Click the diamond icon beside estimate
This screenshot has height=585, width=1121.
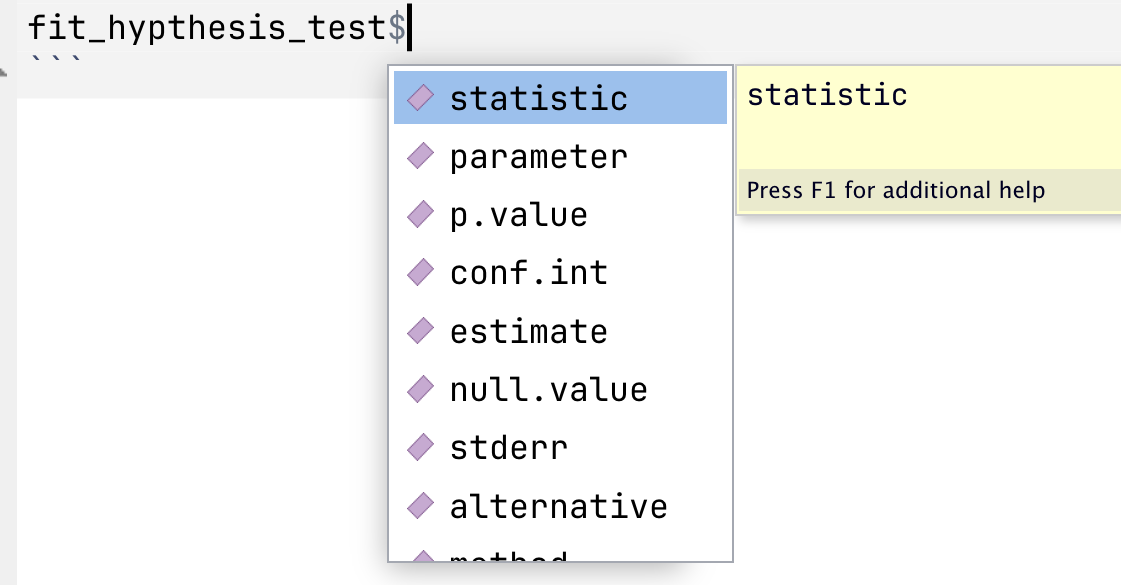pos(421,330)
